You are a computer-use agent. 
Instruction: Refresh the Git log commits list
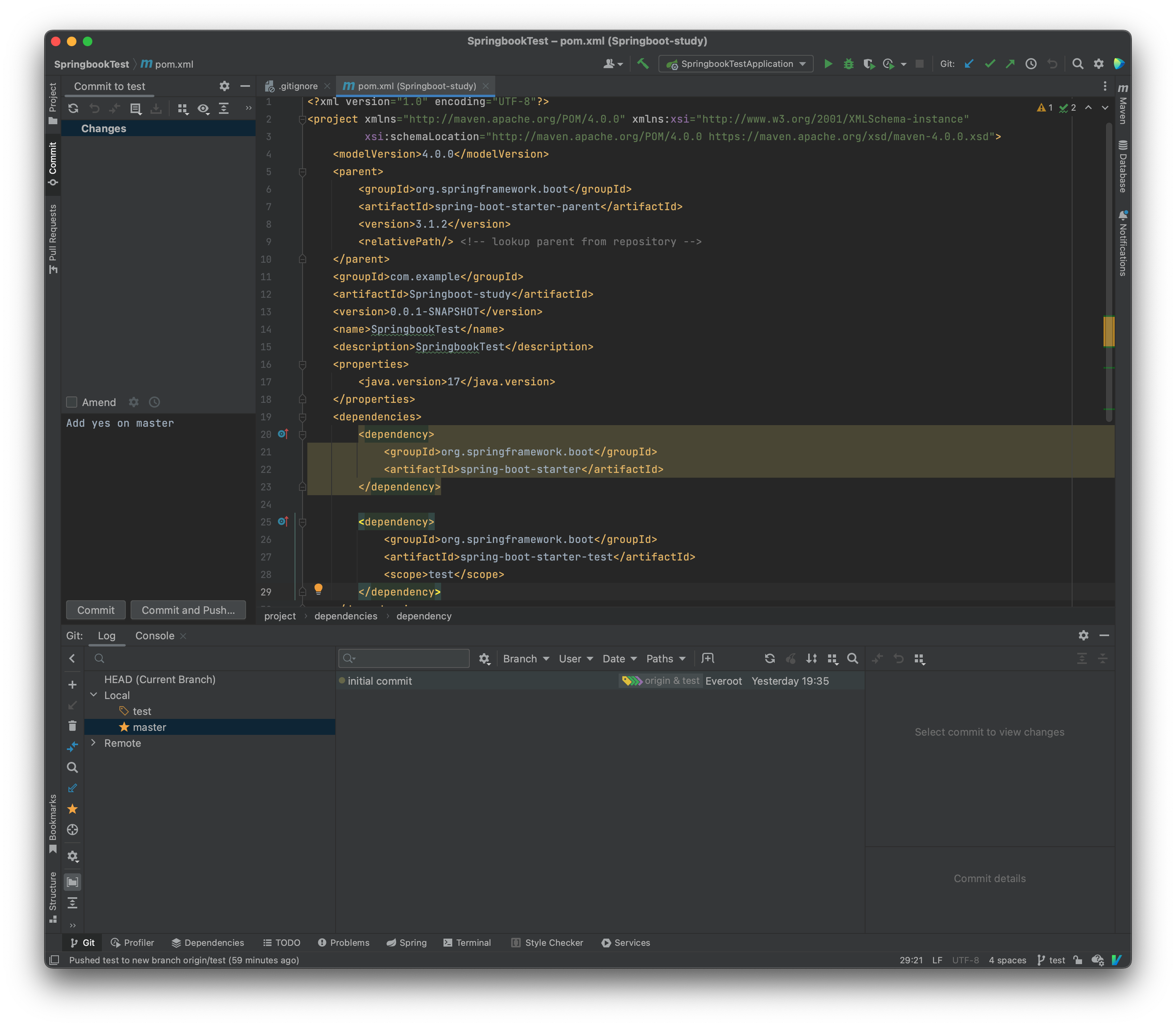coord(770,658)
